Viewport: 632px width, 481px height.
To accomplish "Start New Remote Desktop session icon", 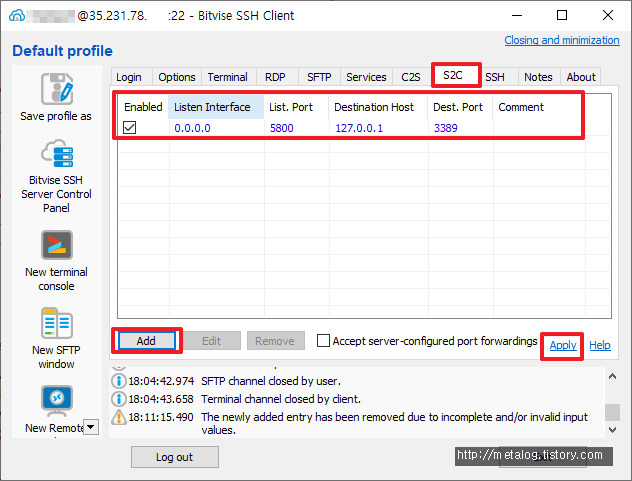I will pos(57,401).
